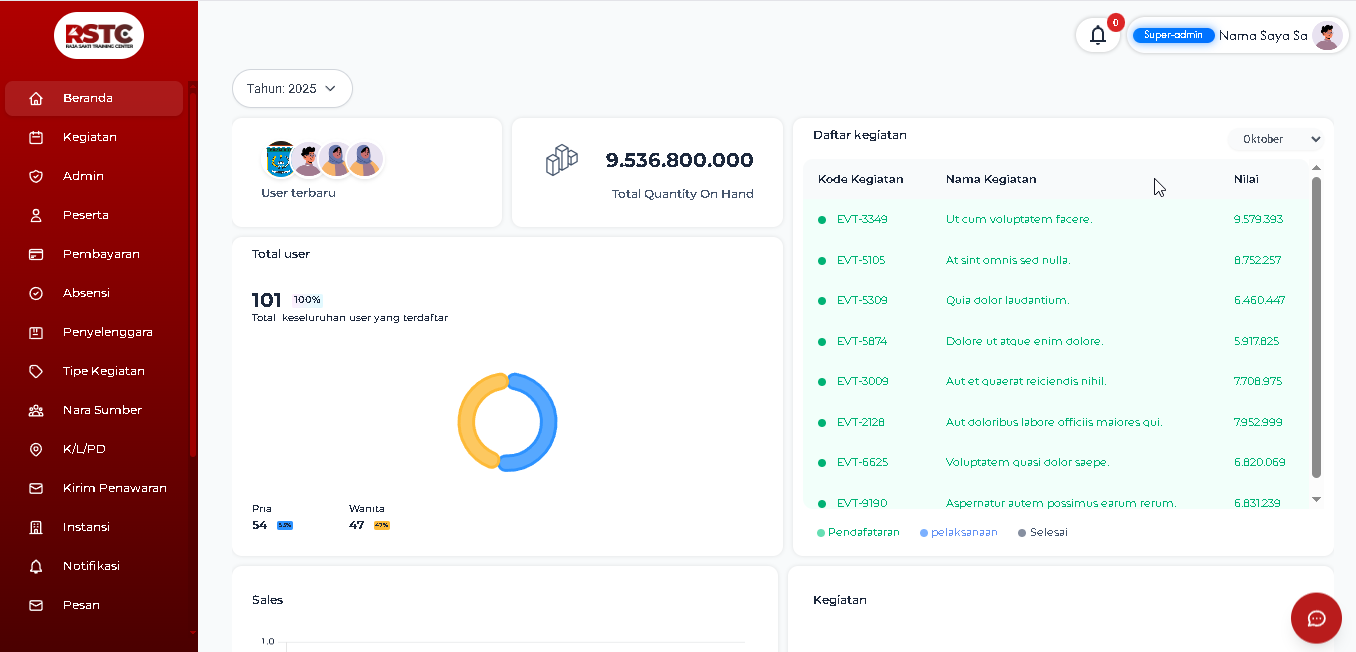Select the Pembayaran payment card icon
Screen dimensions: 1356x652
pyautogui.click(x=37, y=254)
